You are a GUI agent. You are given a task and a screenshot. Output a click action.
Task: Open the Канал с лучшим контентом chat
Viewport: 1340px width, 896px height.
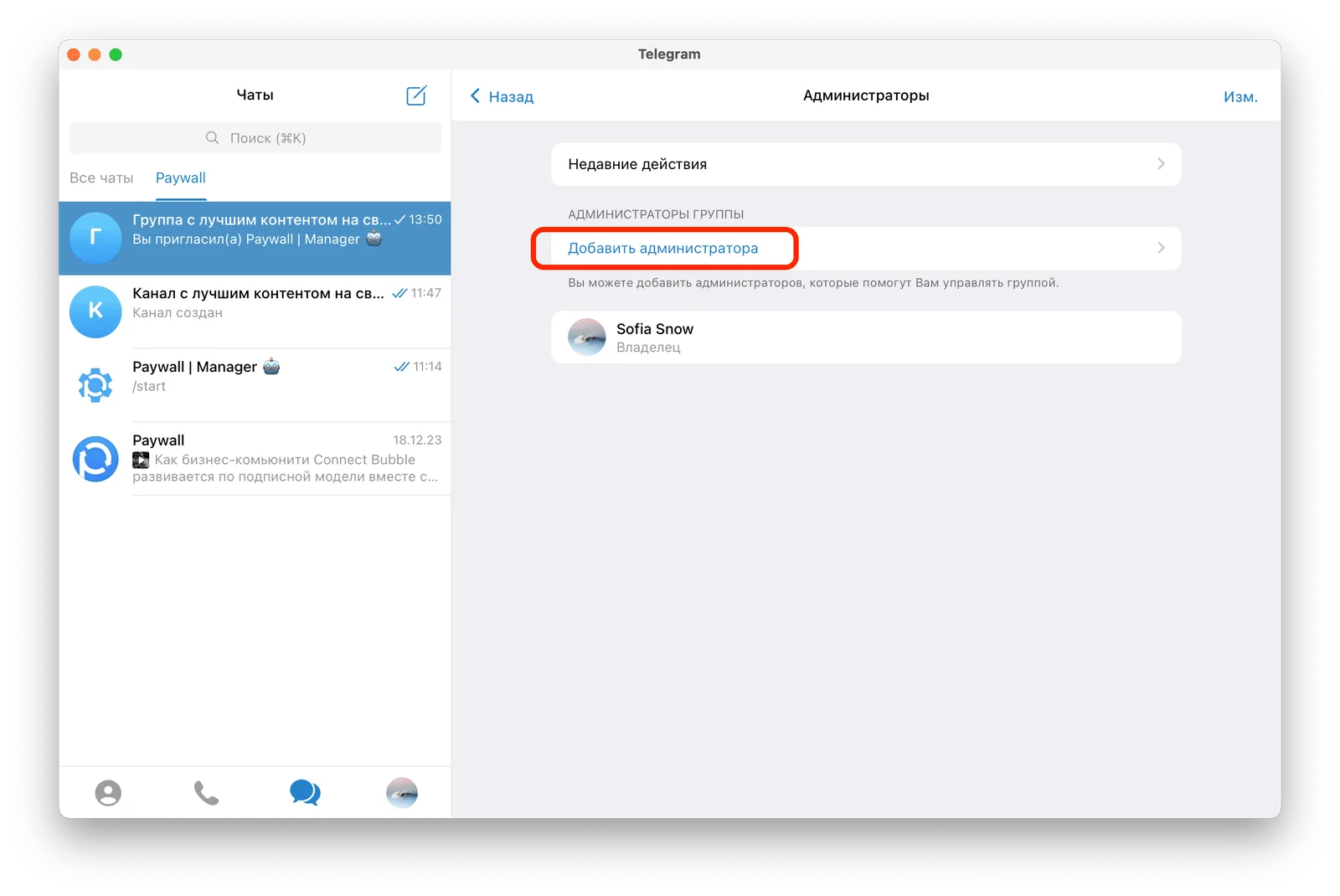point(255,312)
